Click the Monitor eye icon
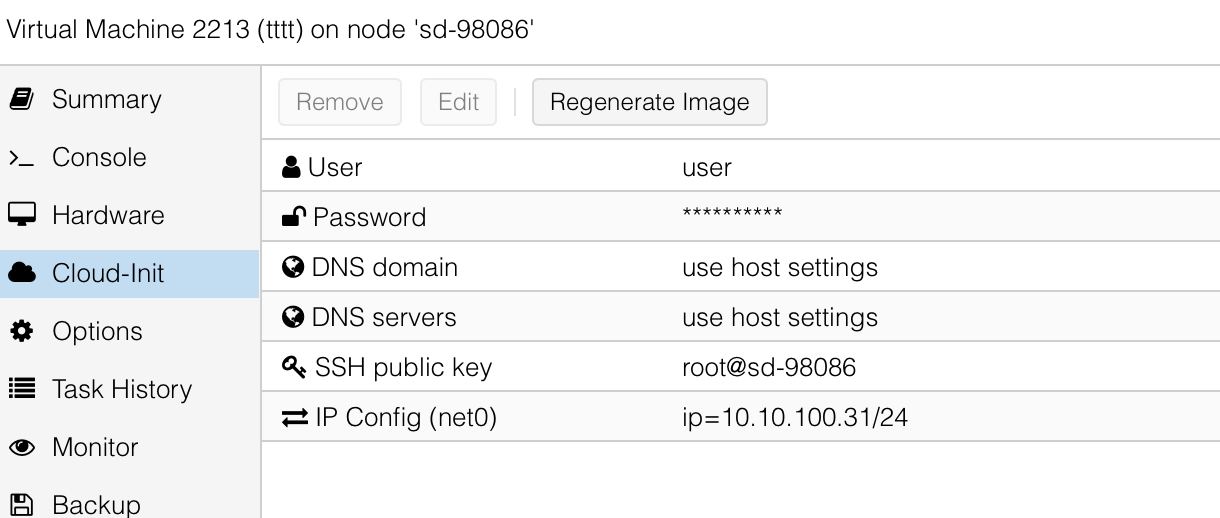The width and height of the screenshot is (1220, 518). tap(22, 447)
